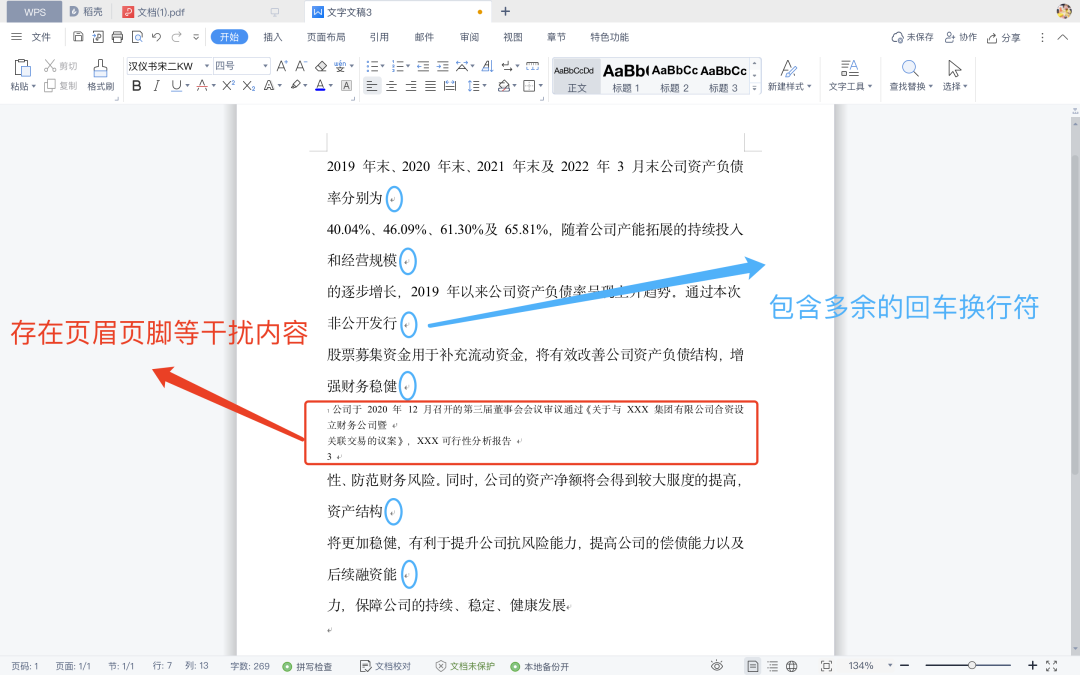Toggle italic formatting
This screenshot has height=675, width=1080.
click(x=156, y=85)
